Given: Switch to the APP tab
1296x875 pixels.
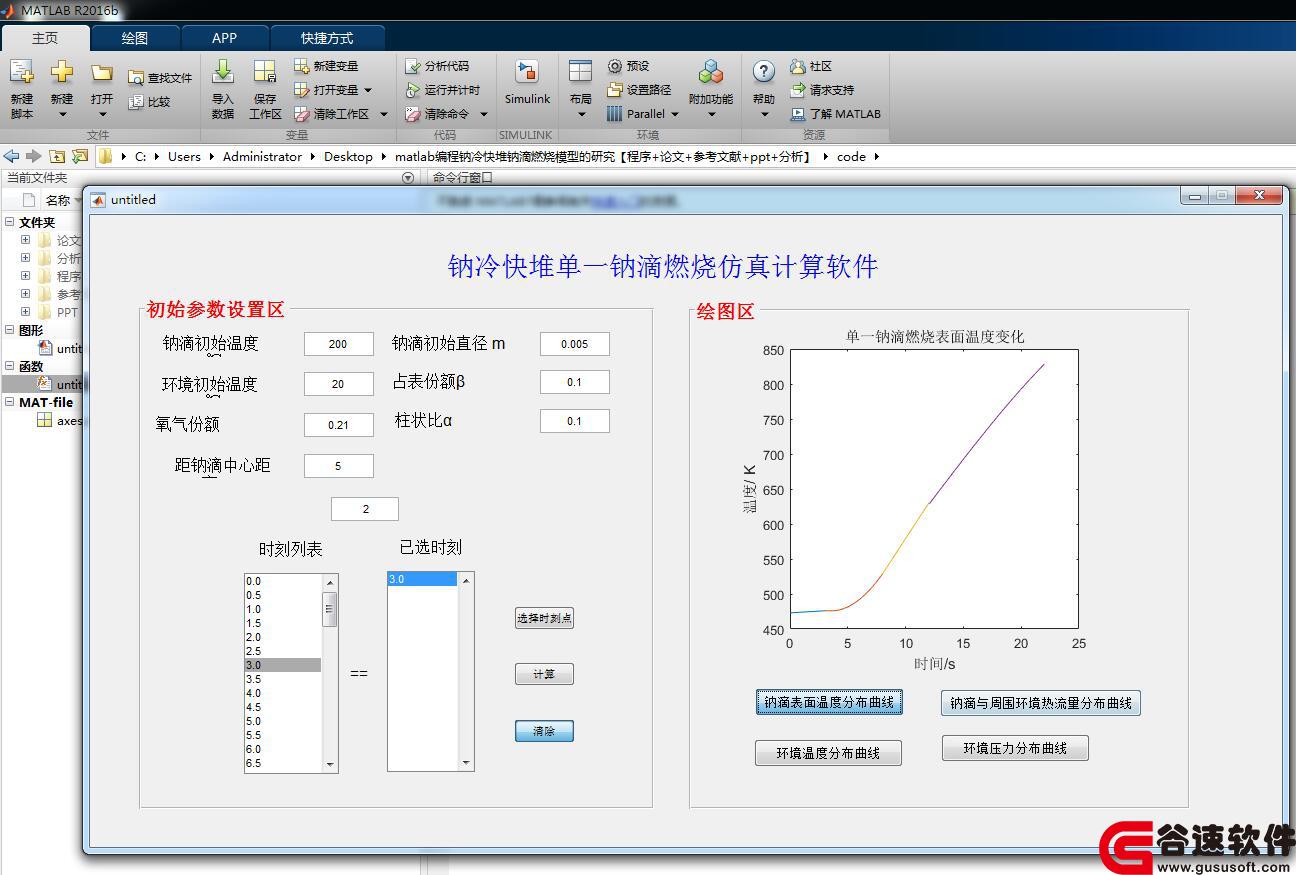Looking at the screenshot, I should (x=225, y=38).
